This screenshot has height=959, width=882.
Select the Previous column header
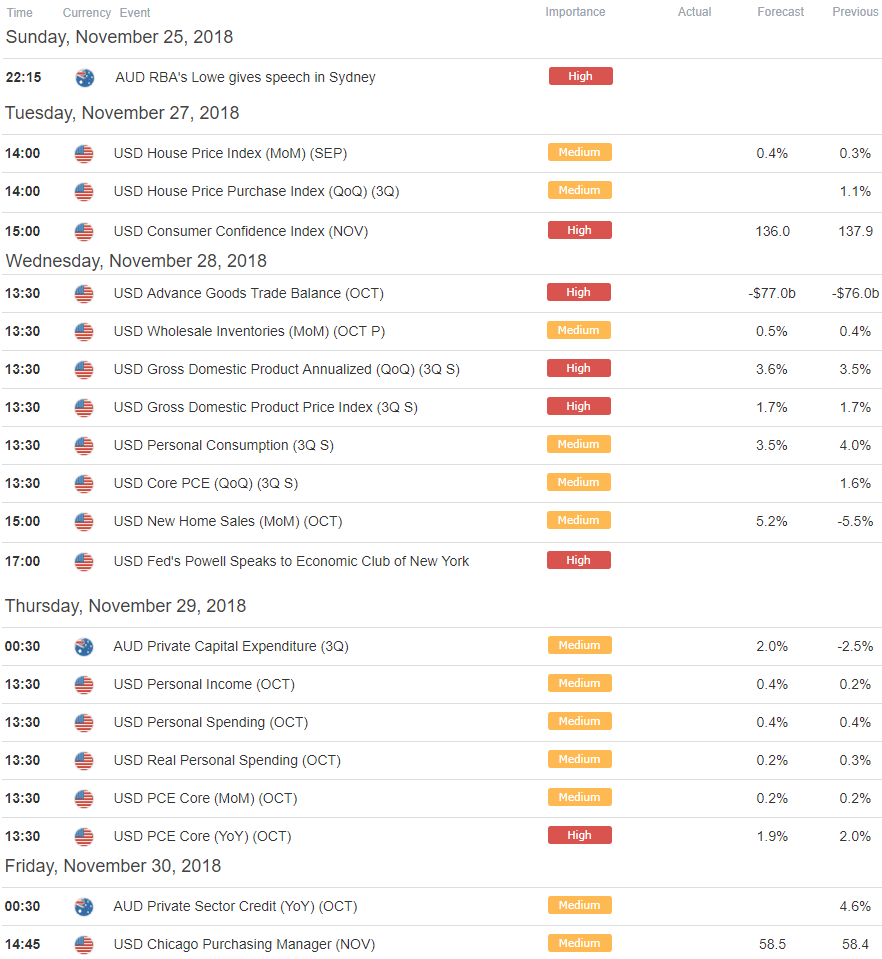(x=855, y=12)
